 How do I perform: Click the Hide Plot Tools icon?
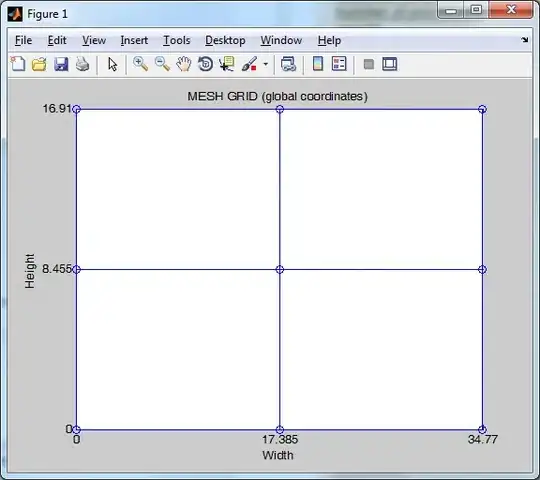(369, 64)
